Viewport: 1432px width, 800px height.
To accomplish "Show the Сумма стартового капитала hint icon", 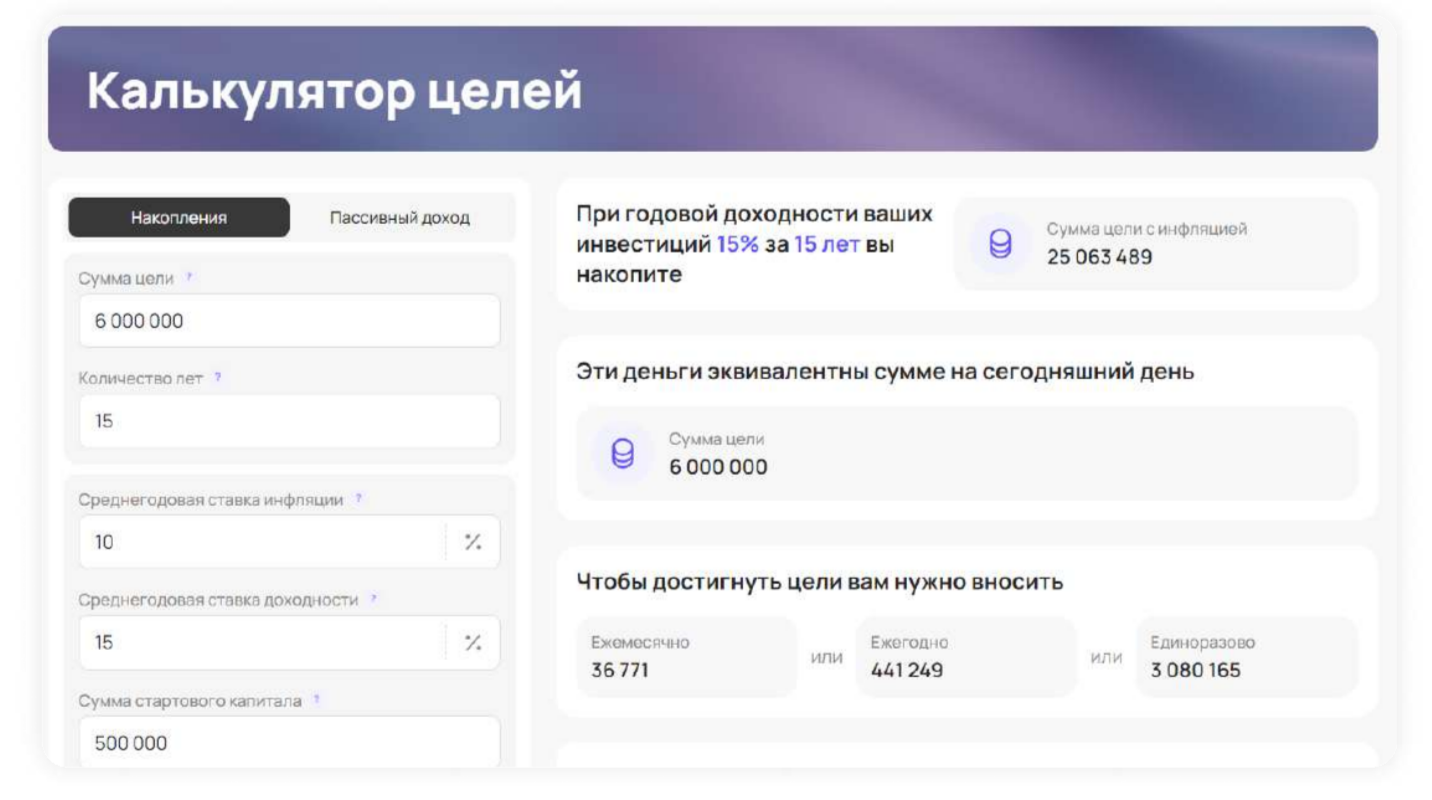I will tap(317, 700).
